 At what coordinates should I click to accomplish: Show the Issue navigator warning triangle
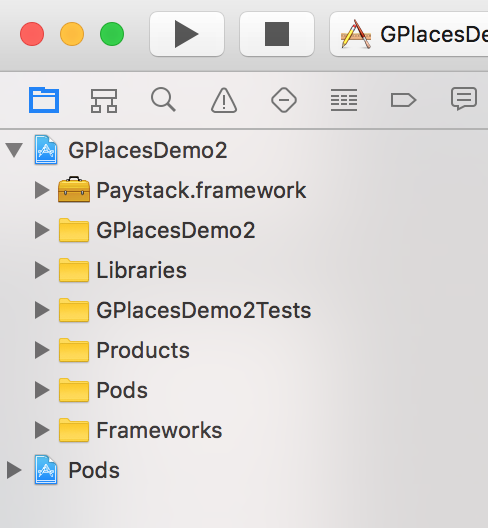[224, 100]
